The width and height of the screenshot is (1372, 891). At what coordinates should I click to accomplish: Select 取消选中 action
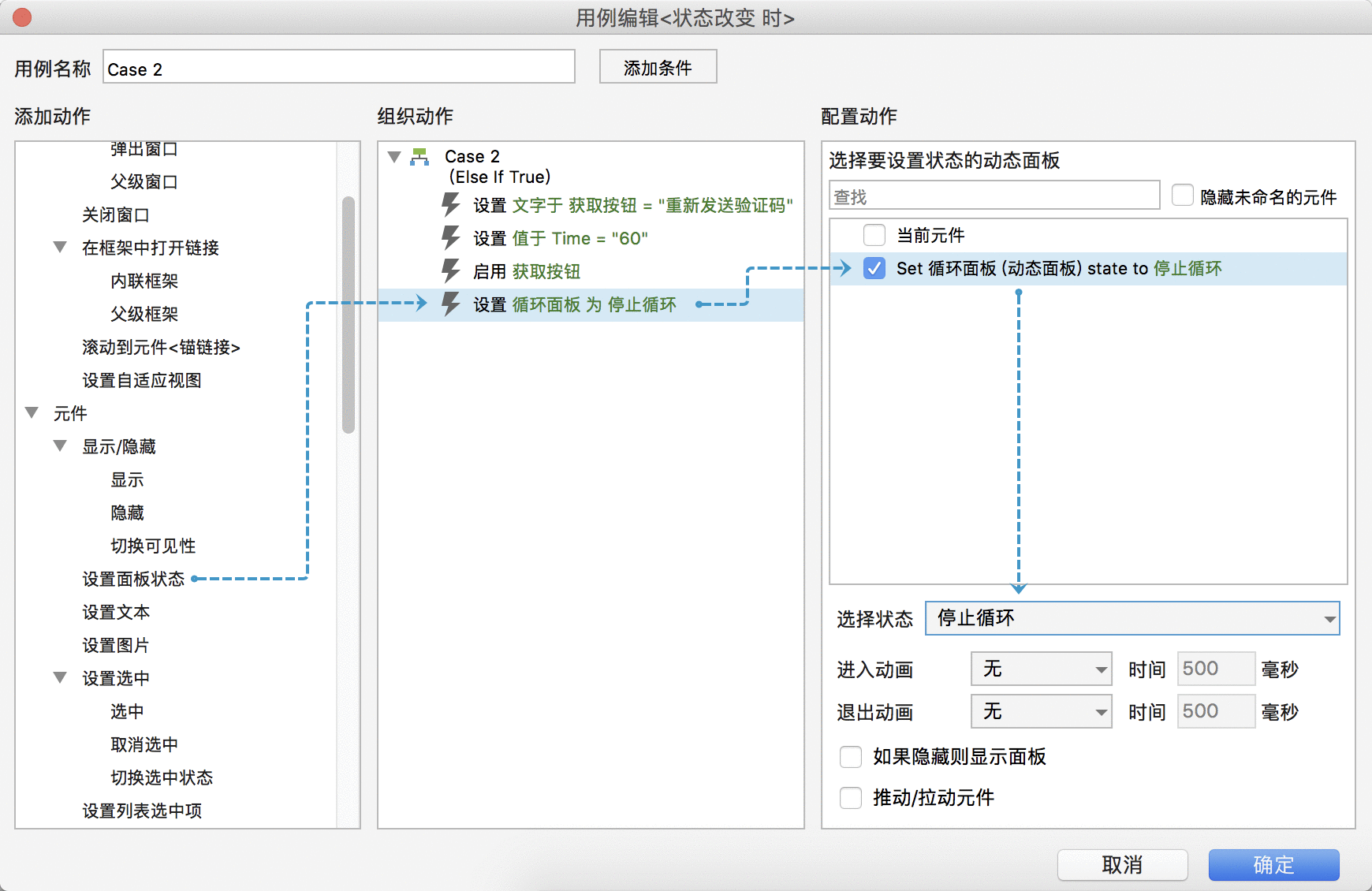click(144, 744)
